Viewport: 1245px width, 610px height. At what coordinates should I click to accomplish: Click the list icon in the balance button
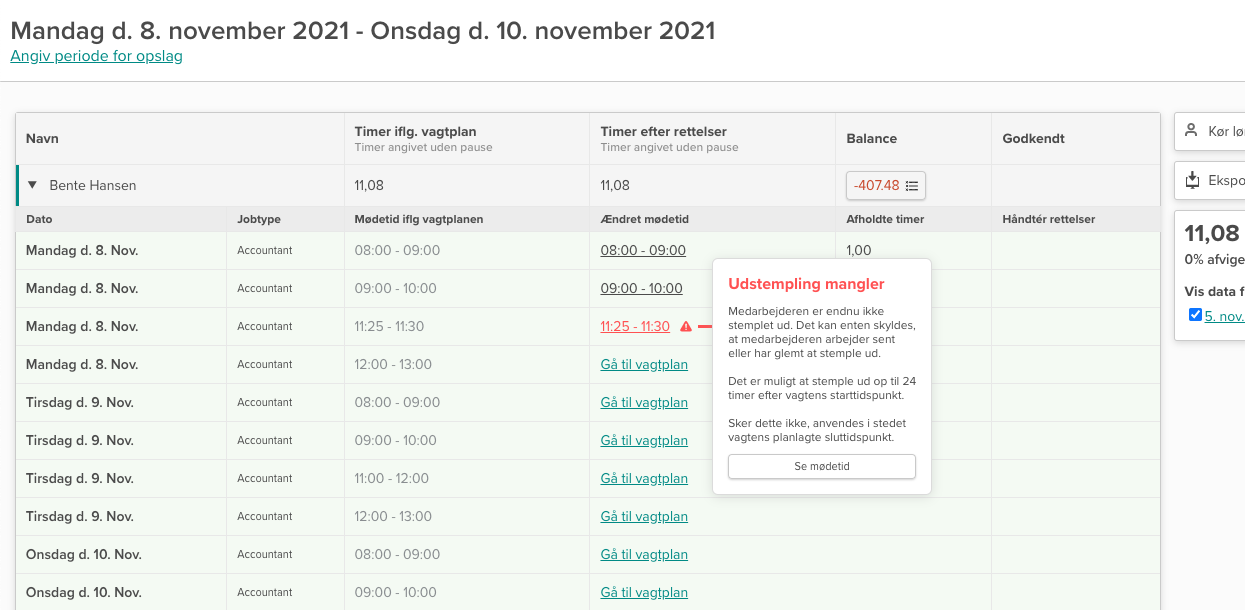point(912,186)
